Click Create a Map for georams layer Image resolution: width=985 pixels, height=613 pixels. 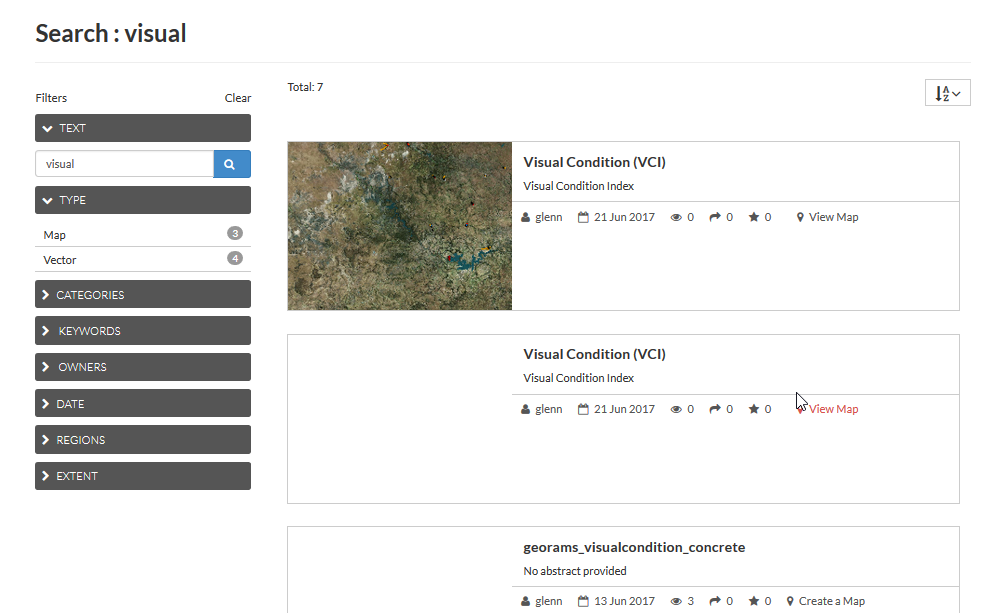point(831,601)
